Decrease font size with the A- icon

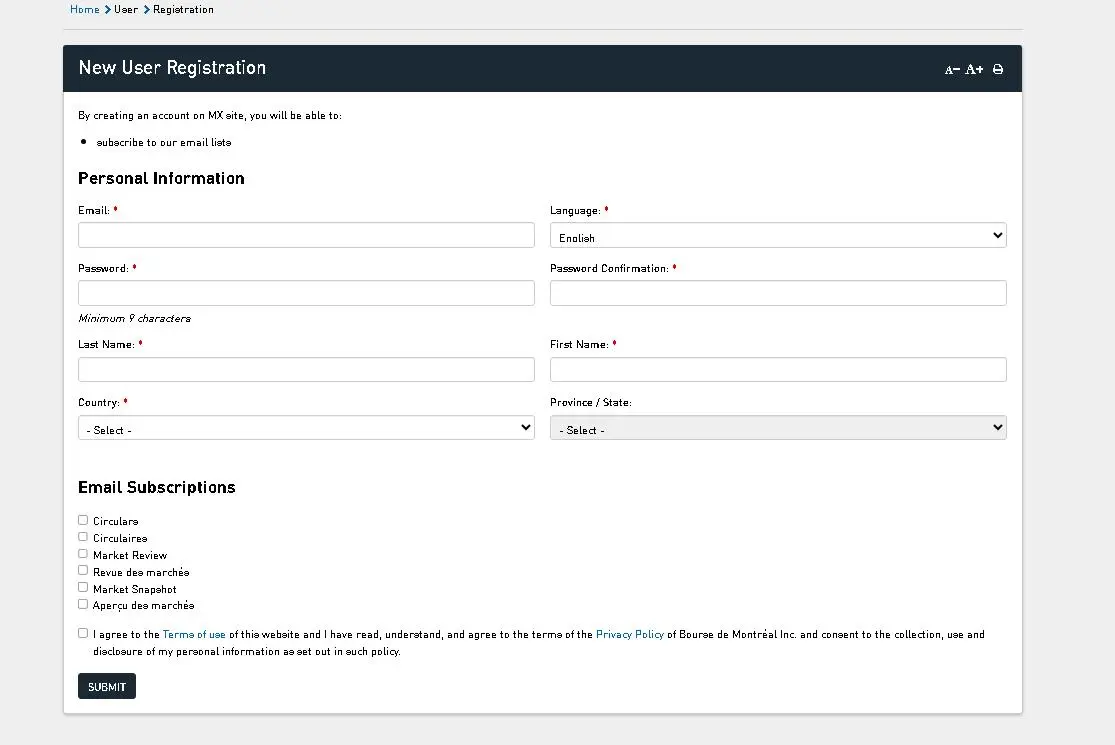(x=952, y=70)
